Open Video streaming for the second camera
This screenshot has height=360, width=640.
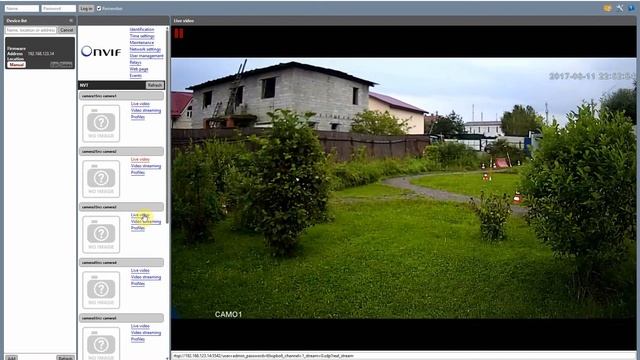[x=146, y=166]
